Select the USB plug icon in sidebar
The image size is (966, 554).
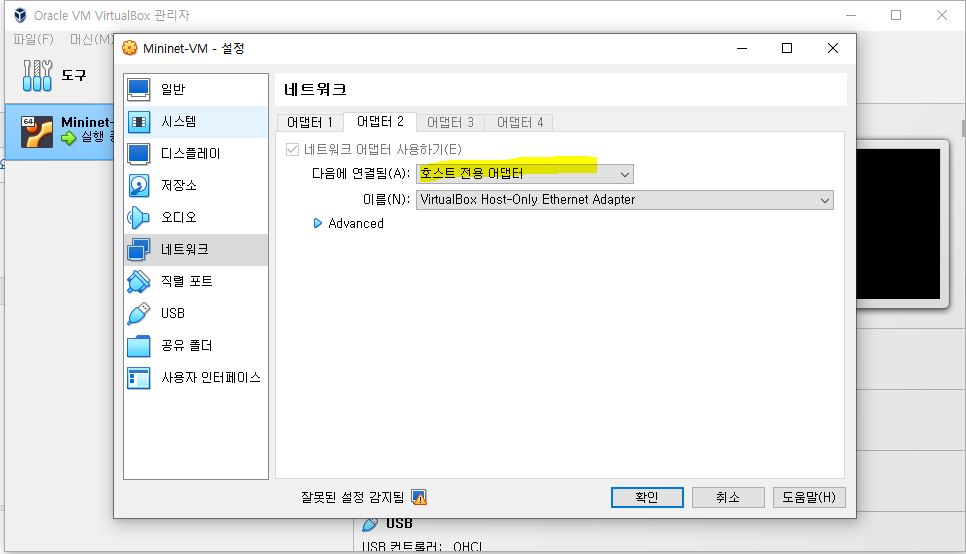pyautogui.click(x=139, y=314)
